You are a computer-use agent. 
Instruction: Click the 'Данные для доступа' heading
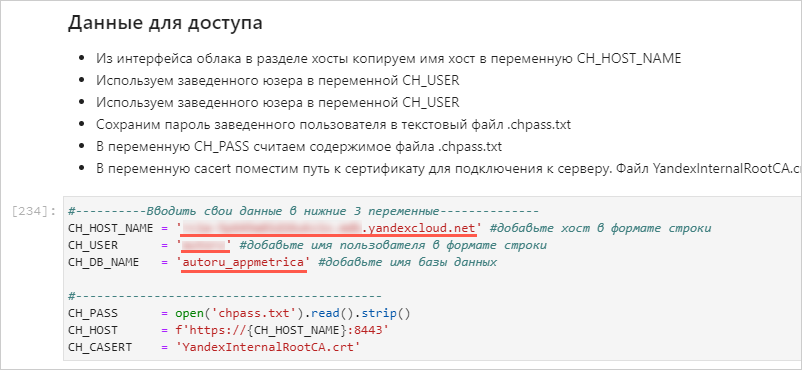coord(165,24)
